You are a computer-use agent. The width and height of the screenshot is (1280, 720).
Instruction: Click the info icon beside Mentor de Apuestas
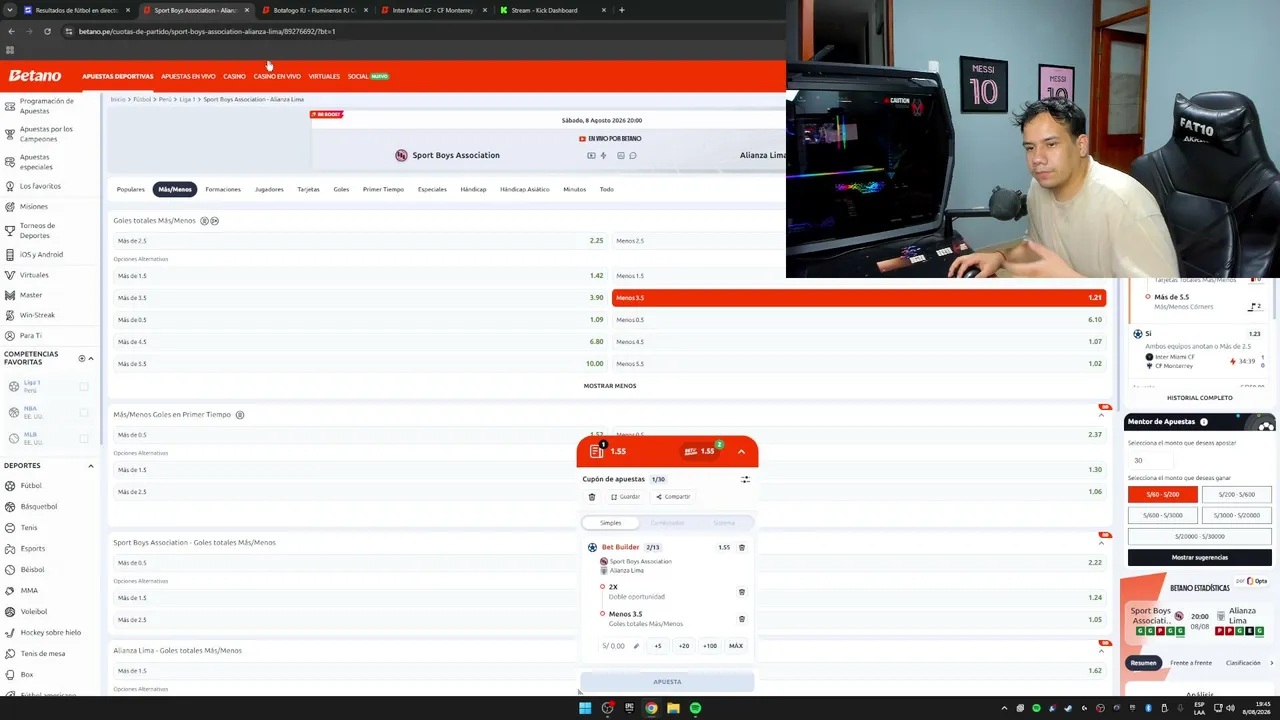[x=1204, y=422]
